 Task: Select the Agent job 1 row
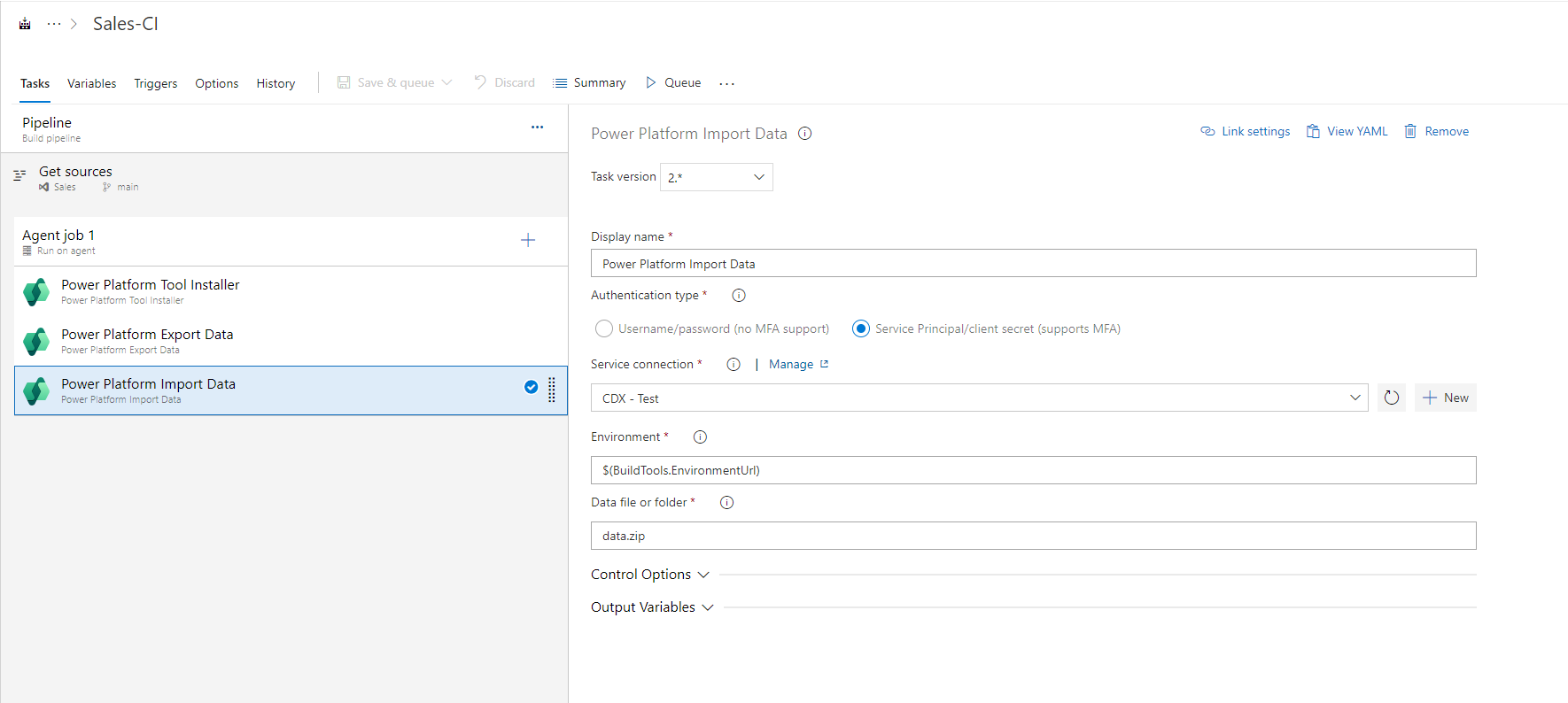pyautogui.click(x=291, y=241)
